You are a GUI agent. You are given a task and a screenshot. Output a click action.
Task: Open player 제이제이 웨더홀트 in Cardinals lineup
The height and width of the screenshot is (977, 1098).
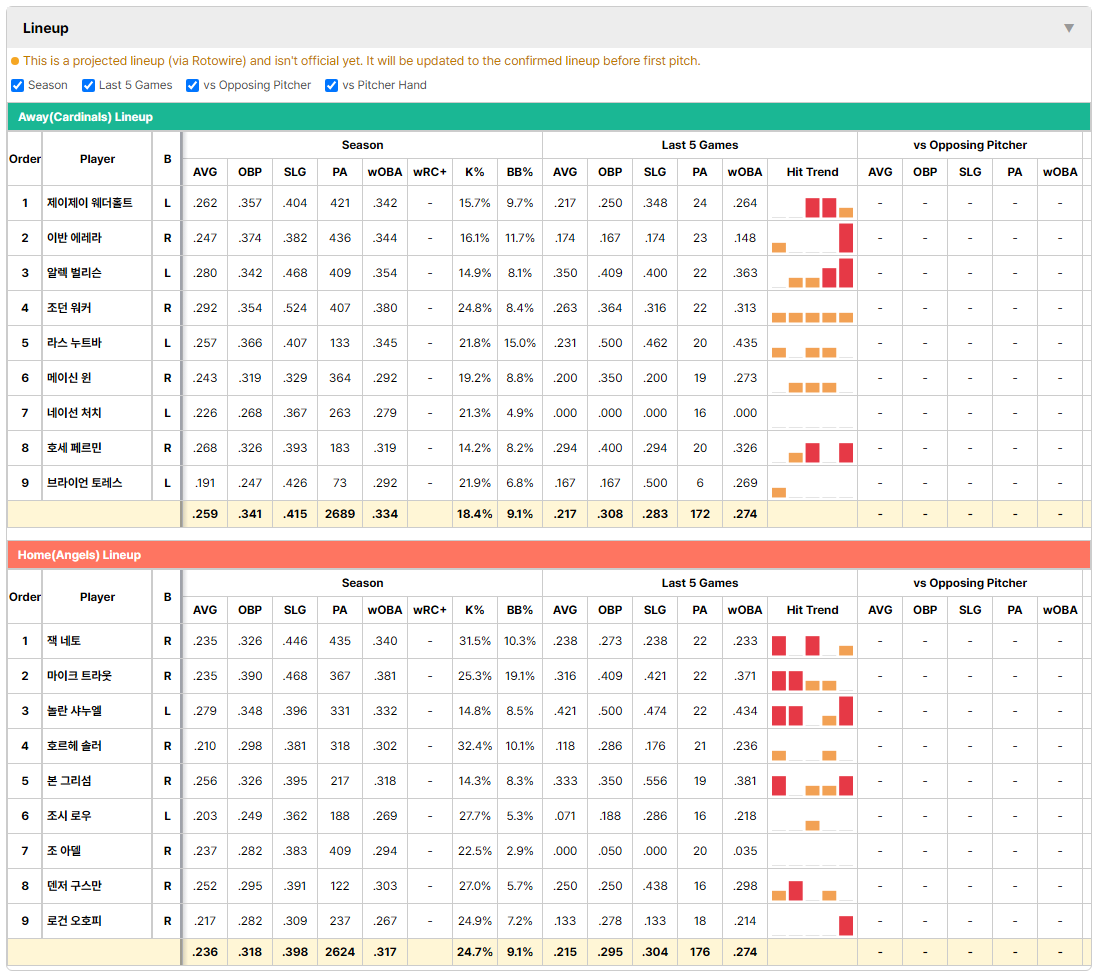point(90,203)
